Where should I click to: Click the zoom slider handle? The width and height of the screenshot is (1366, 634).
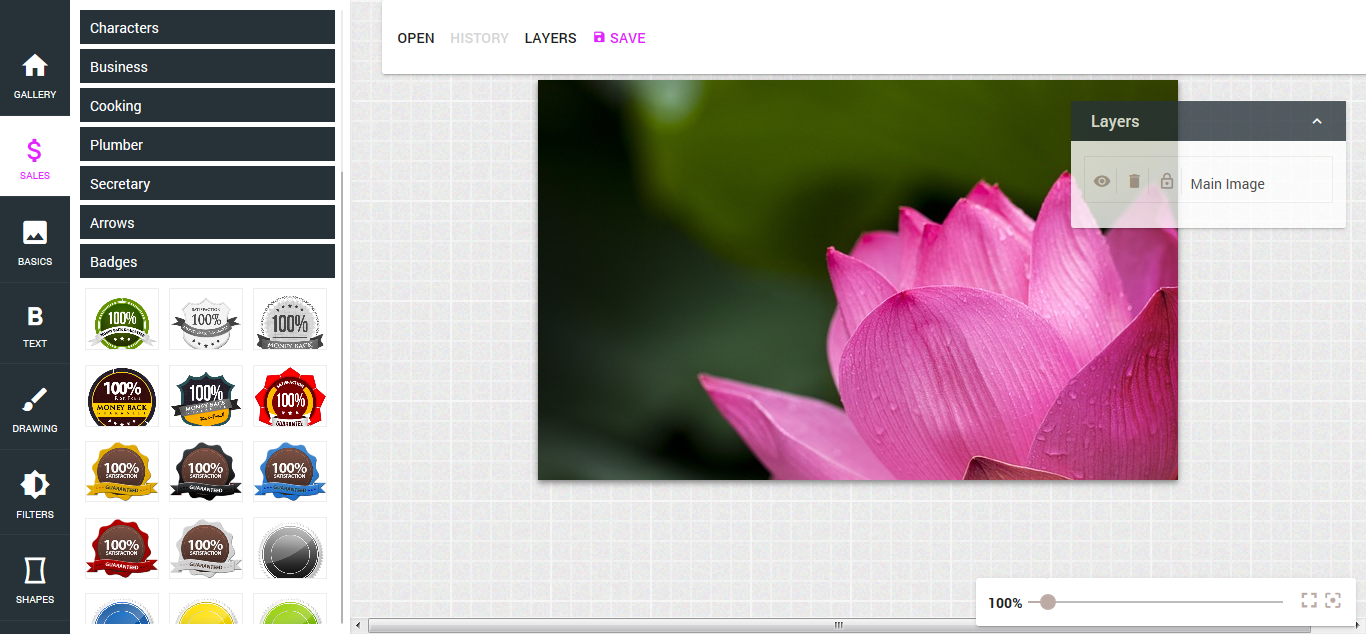(1047, 602)
